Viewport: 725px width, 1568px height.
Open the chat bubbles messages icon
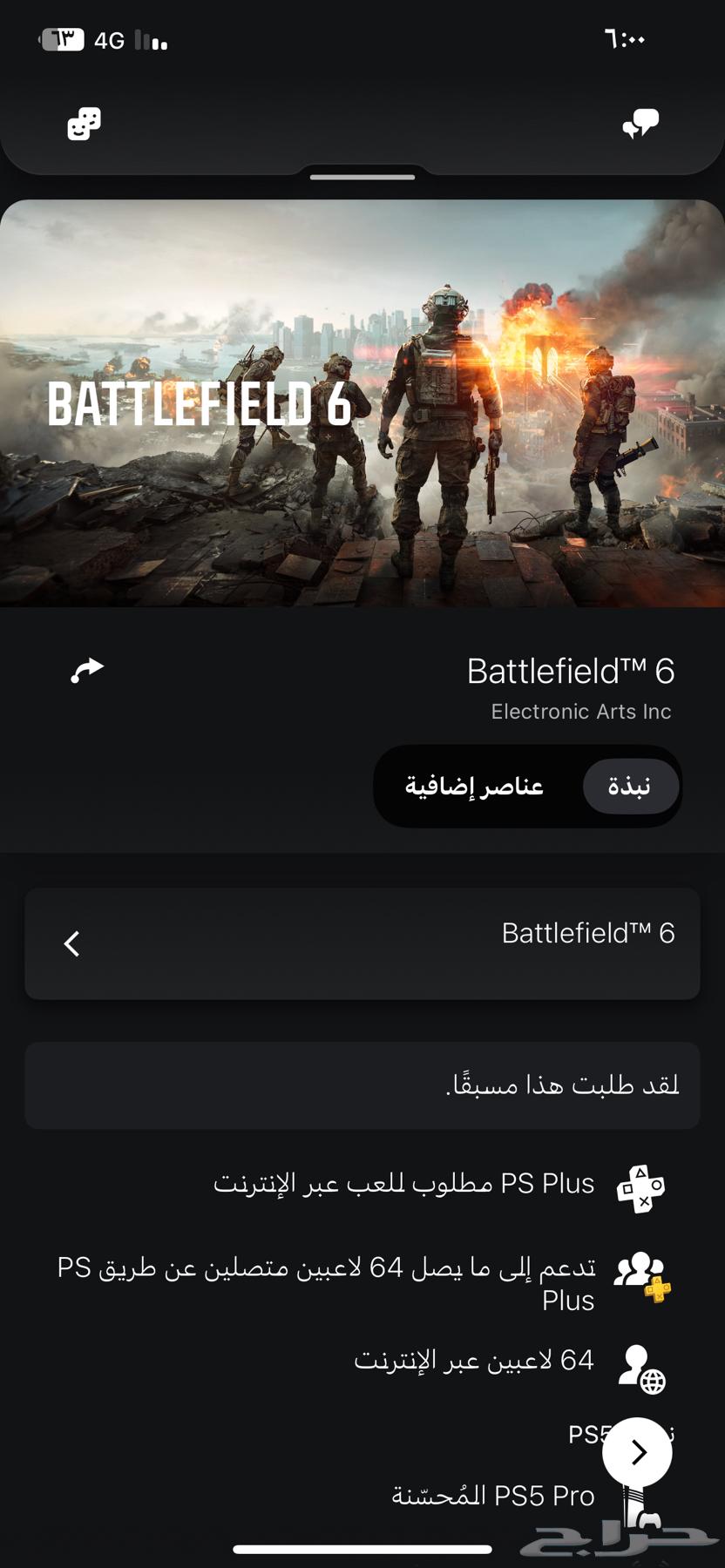[640, 125]
